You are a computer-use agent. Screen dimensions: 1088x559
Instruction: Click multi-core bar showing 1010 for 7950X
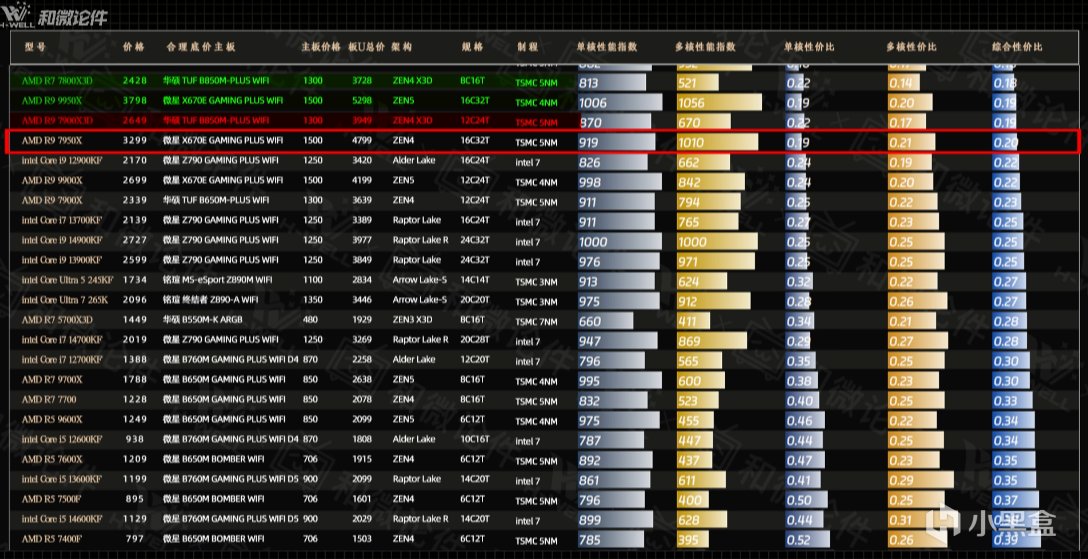(x=717, y=143)
